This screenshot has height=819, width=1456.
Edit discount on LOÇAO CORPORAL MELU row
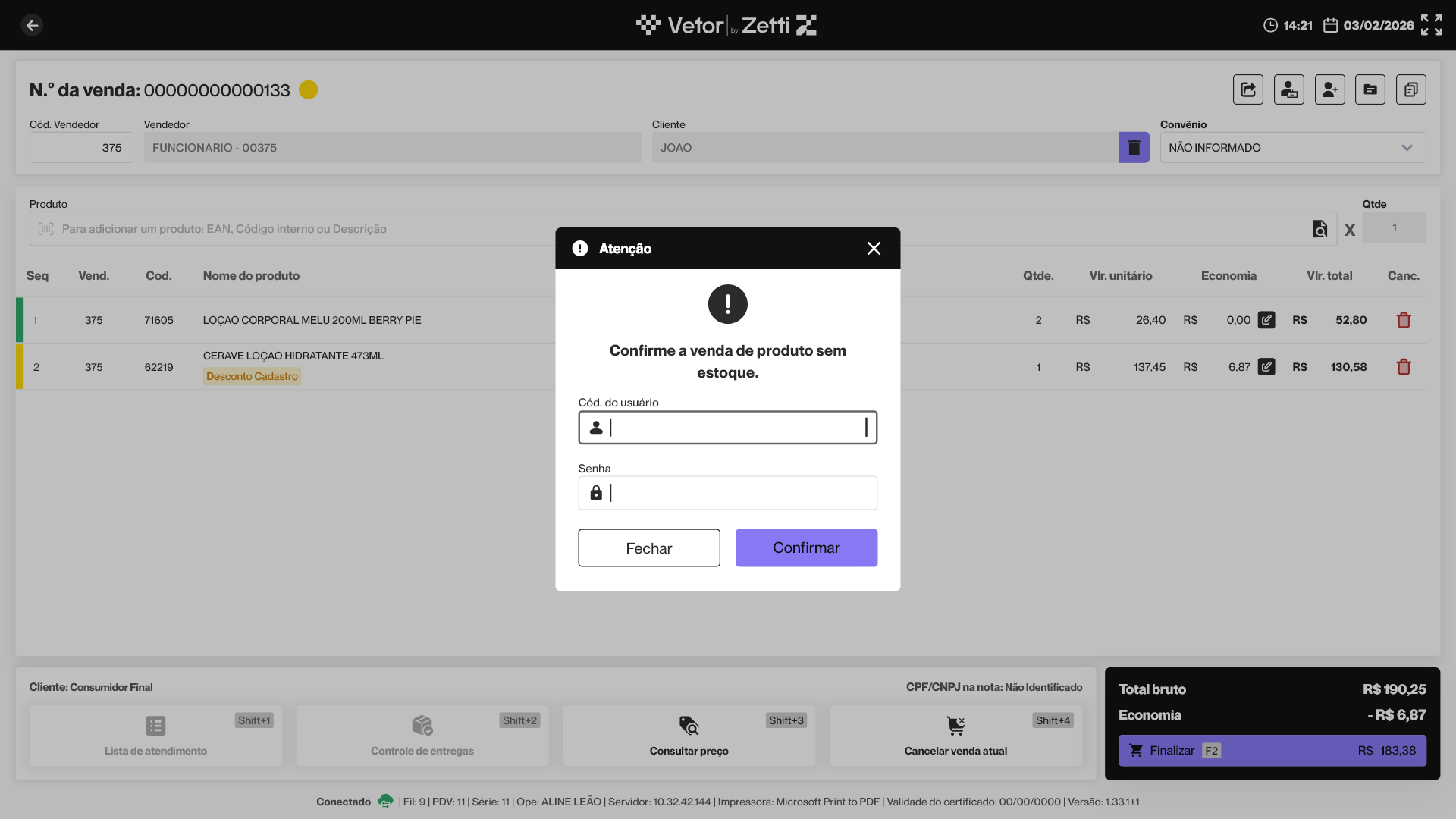click(x=1266, y=320)
